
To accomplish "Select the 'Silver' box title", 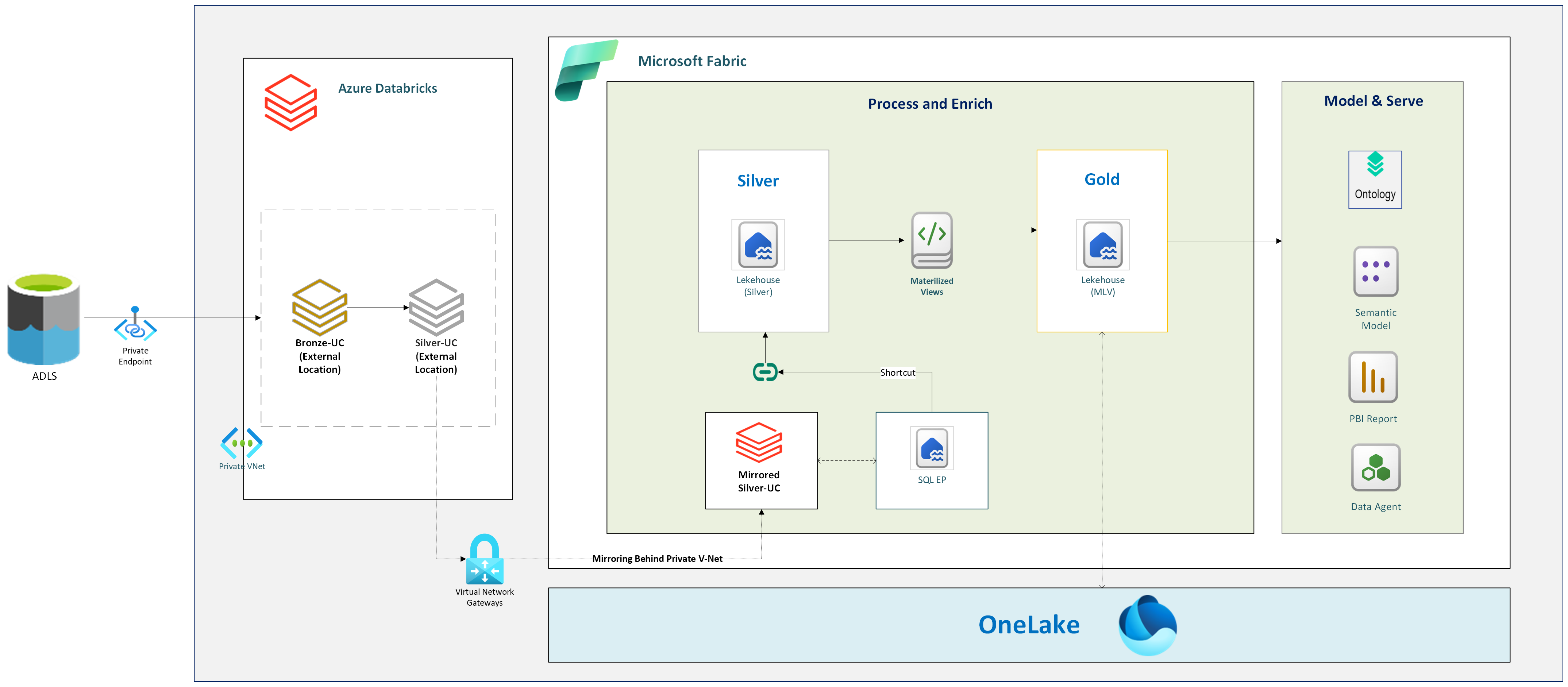I will 758,181.
